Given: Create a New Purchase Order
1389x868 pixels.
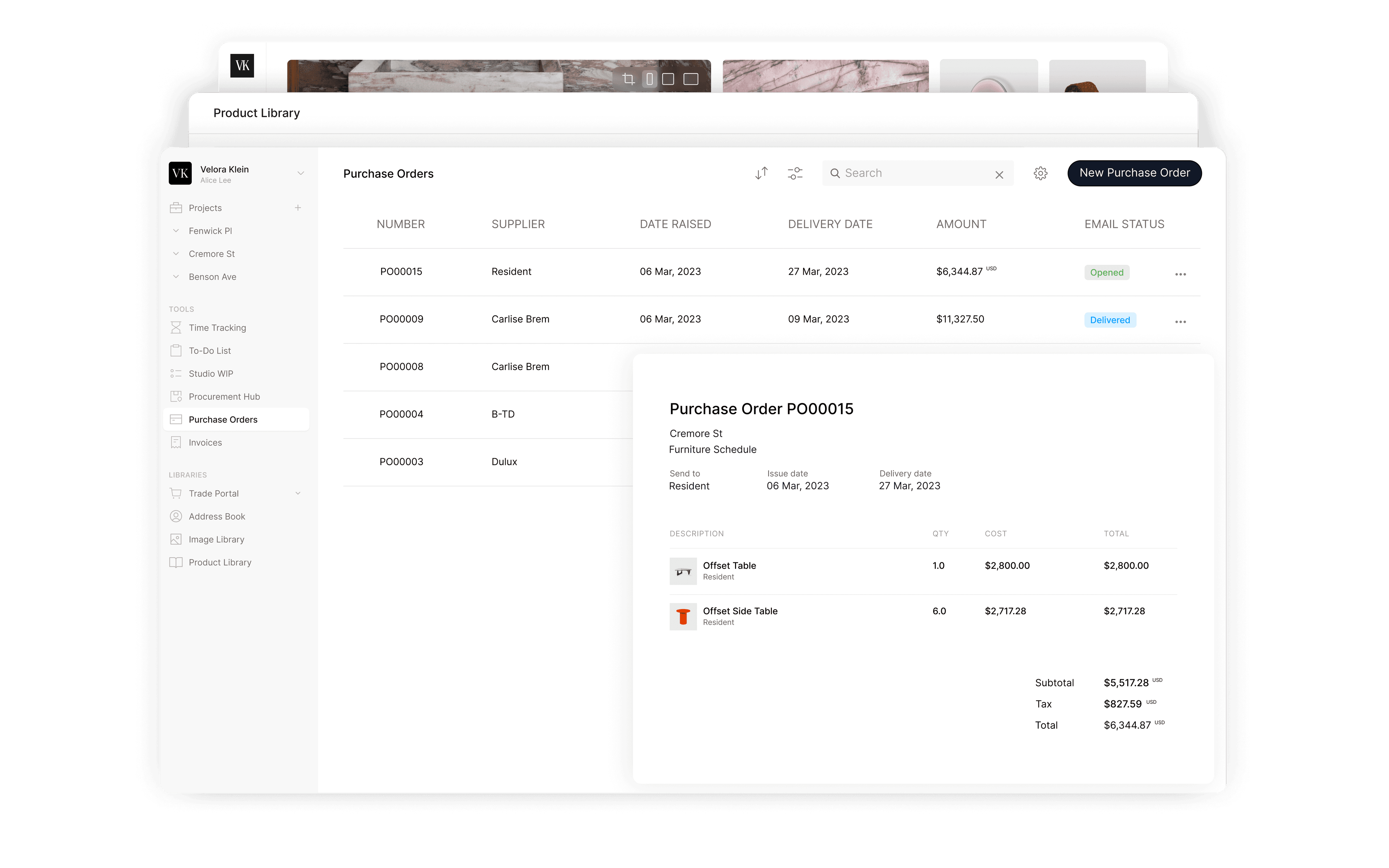Looking at the screenshot, I should point(1134,173).
